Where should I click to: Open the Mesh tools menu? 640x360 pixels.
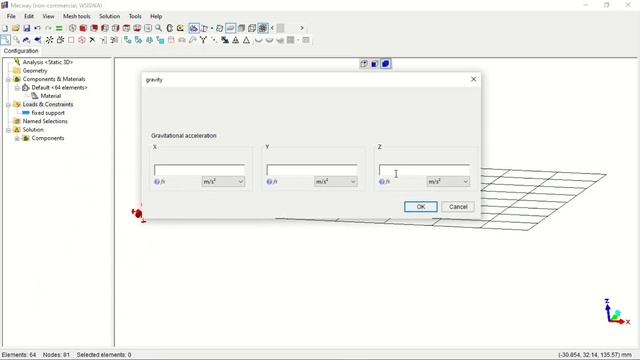[x=77, y=16]
